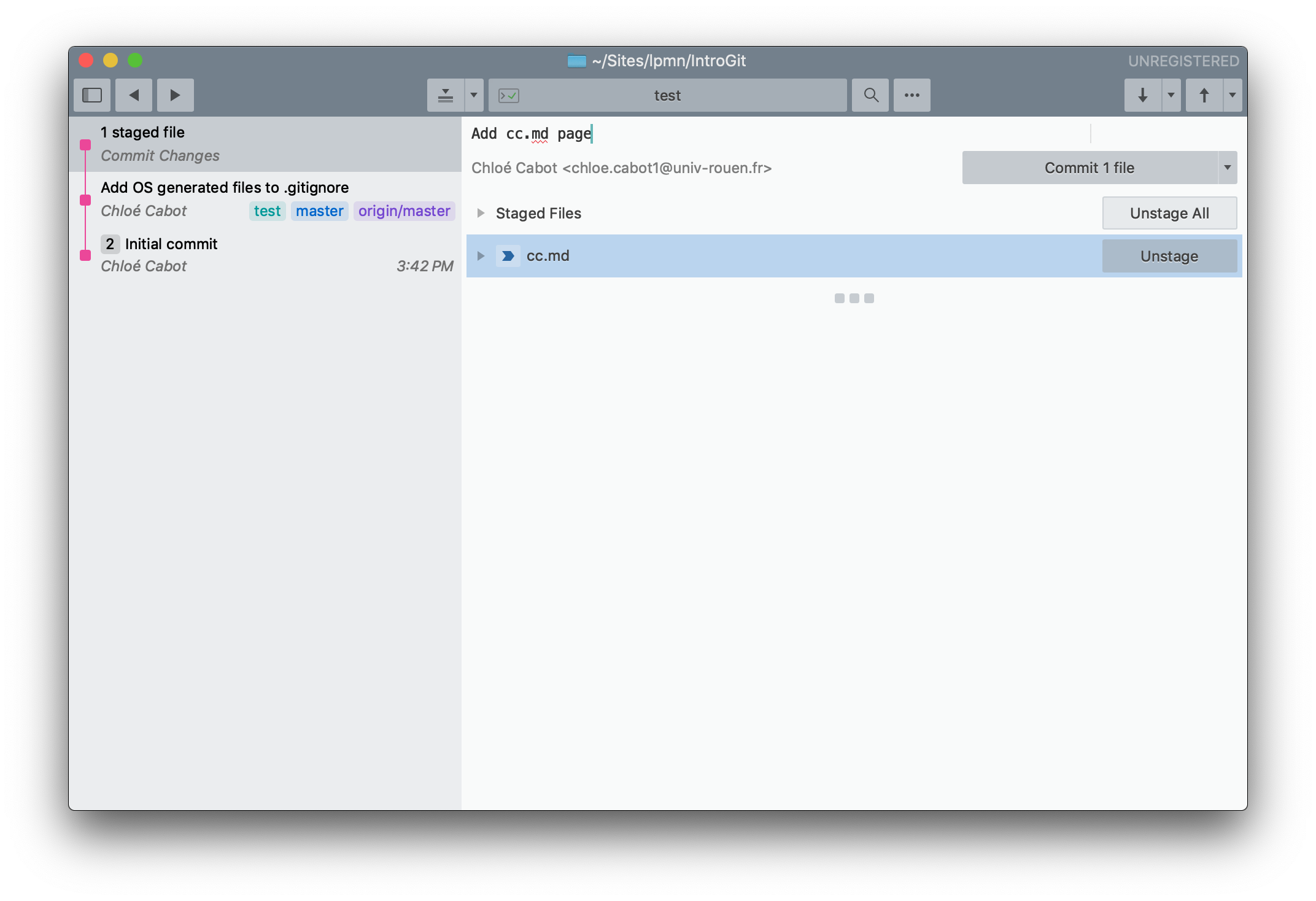Screen dimensions: 1316x901
Task: Click the author field Chloé Cabot email
Action: point(621,168)
